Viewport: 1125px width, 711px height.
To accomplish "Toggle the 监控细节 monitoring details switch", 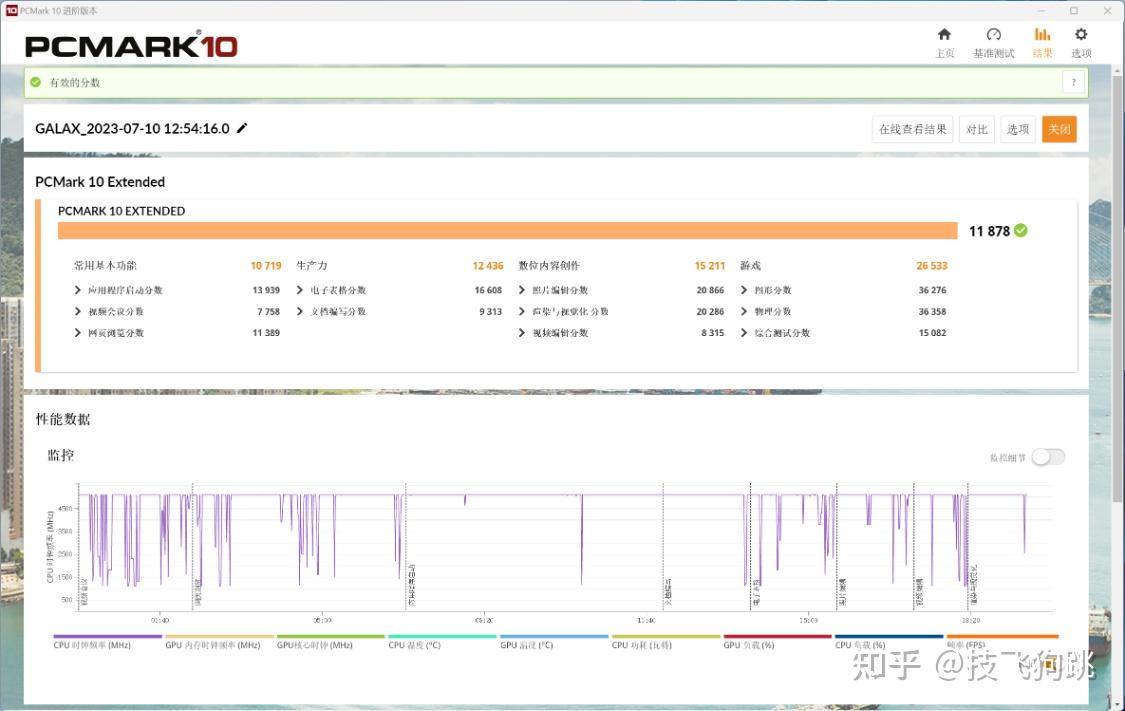I will coord(1048,457).
